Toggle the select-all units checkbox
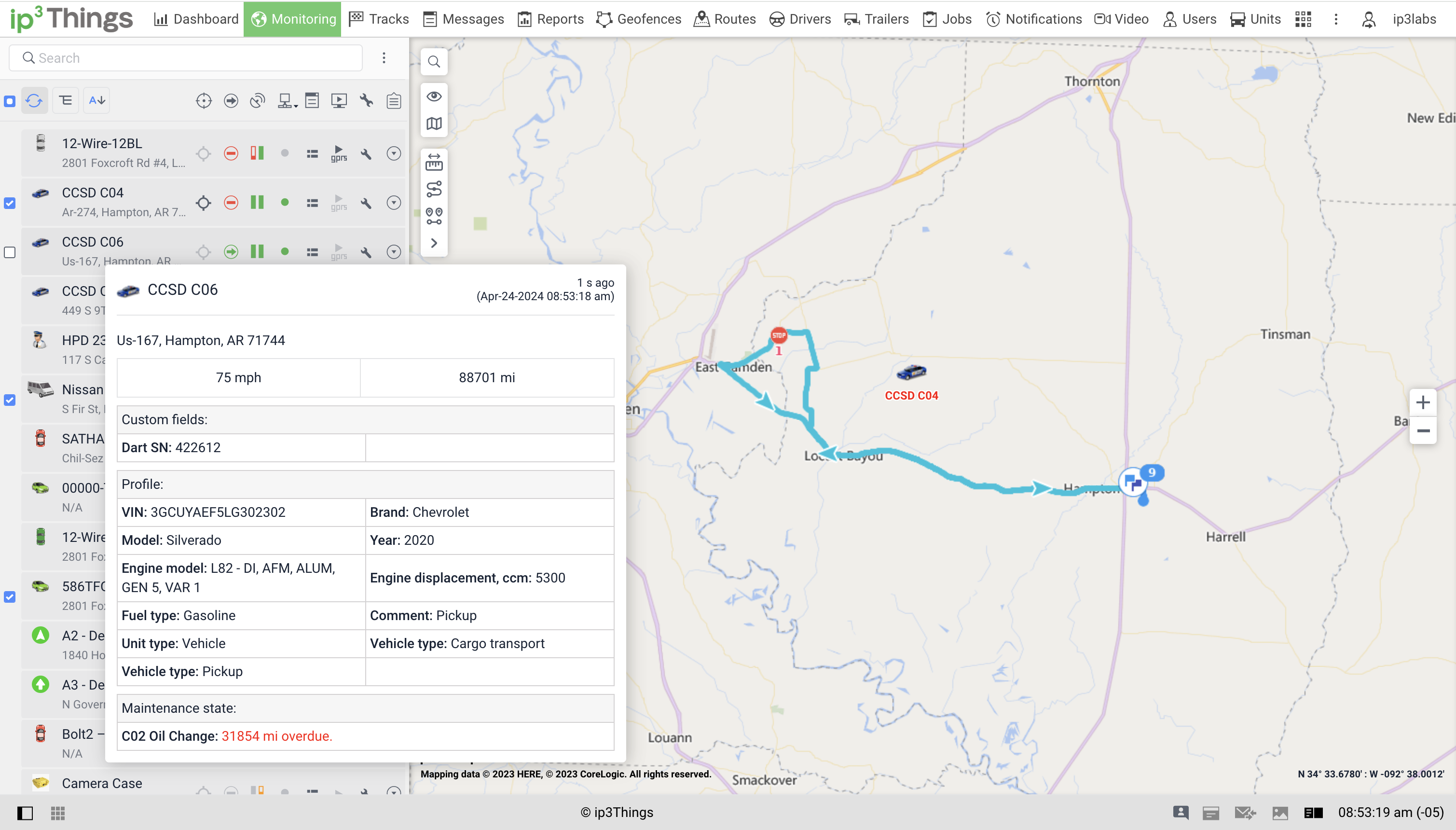 (x=10, y=101)
